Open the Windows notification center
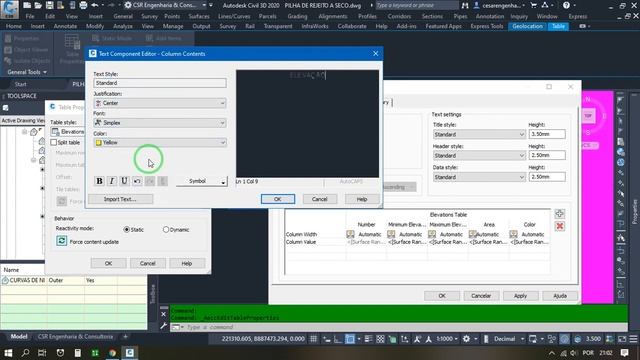The image size is (640, 360). (x=624, y=353)
